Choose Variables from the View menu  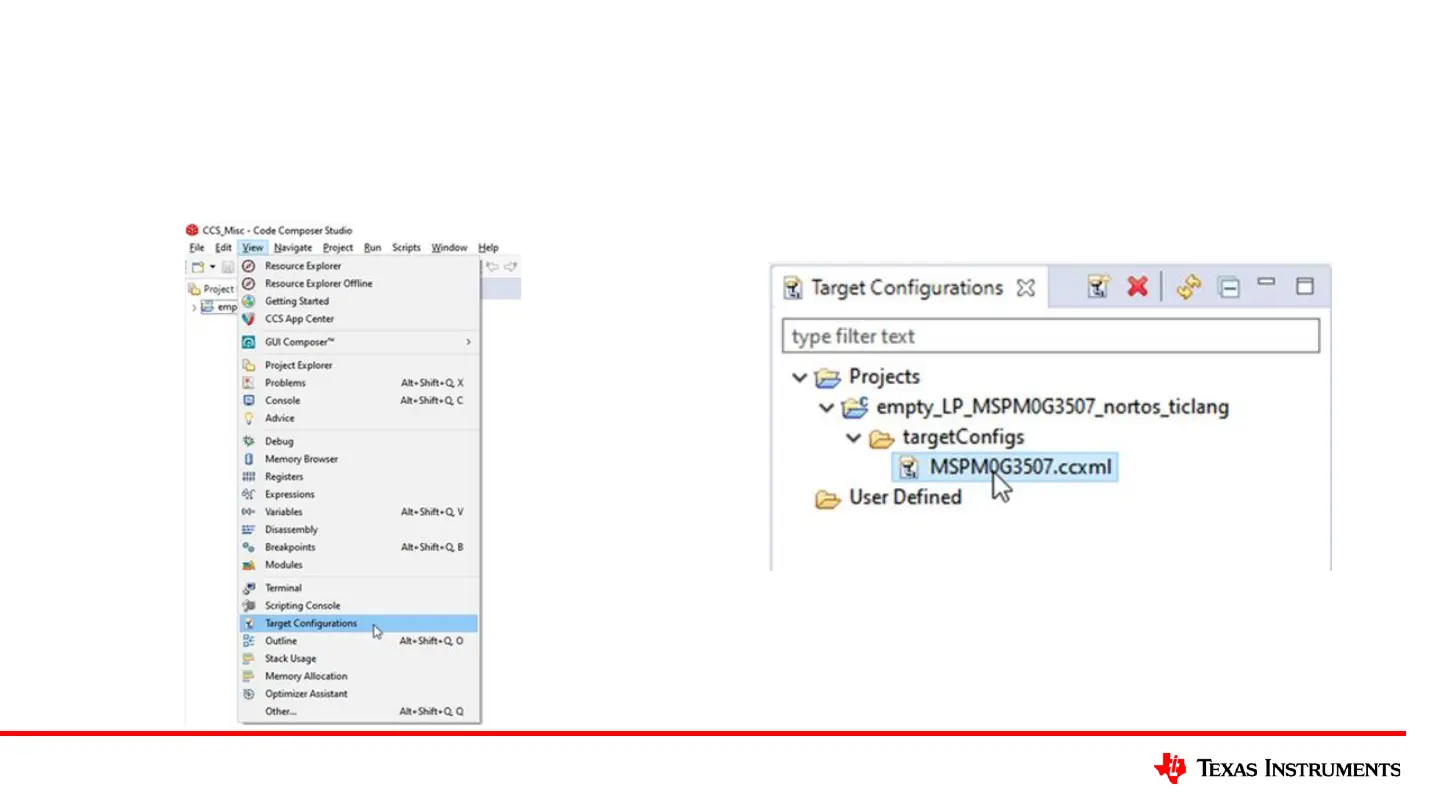coord(359,512)
